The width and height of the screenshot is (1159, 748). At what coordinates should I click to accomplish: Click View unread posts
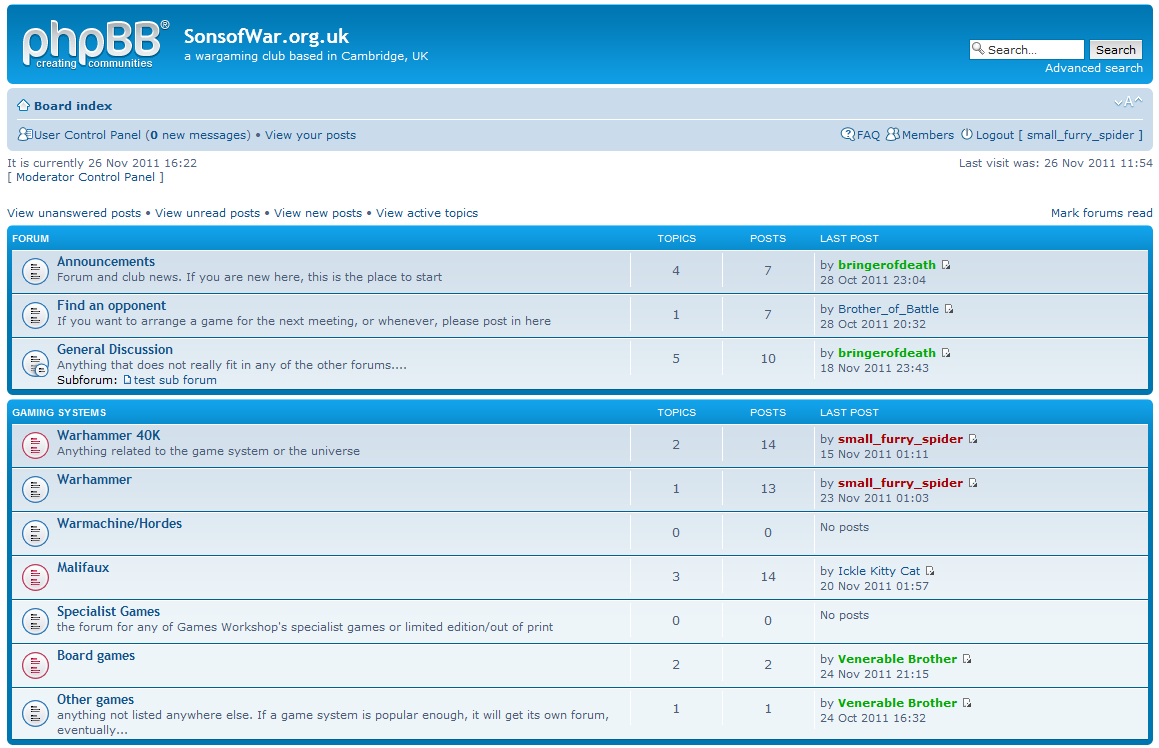[208, 213]
